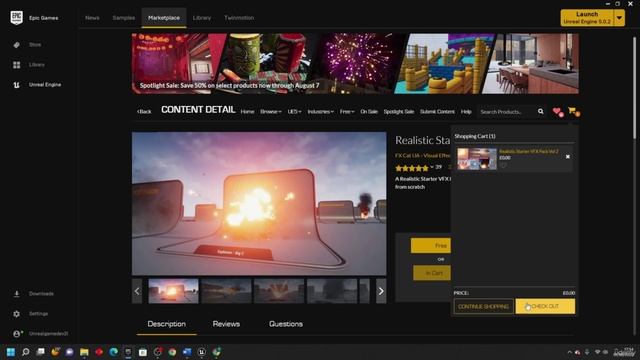Click the Epic Games logo icon
This screenshot has height=360, width=640.
click(16, 18)
